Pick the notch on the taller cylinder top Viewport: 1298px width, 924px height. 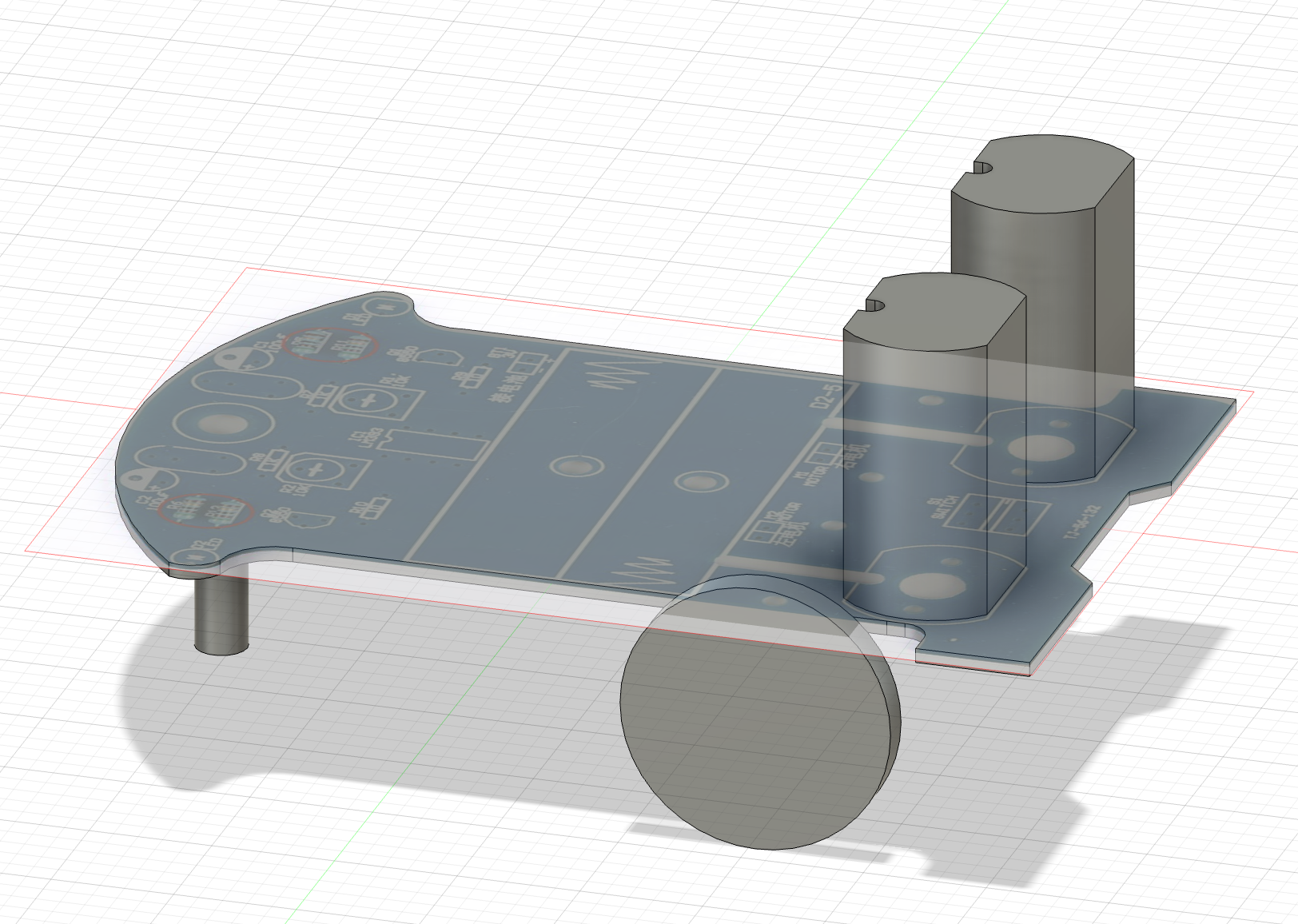(982, 169)
